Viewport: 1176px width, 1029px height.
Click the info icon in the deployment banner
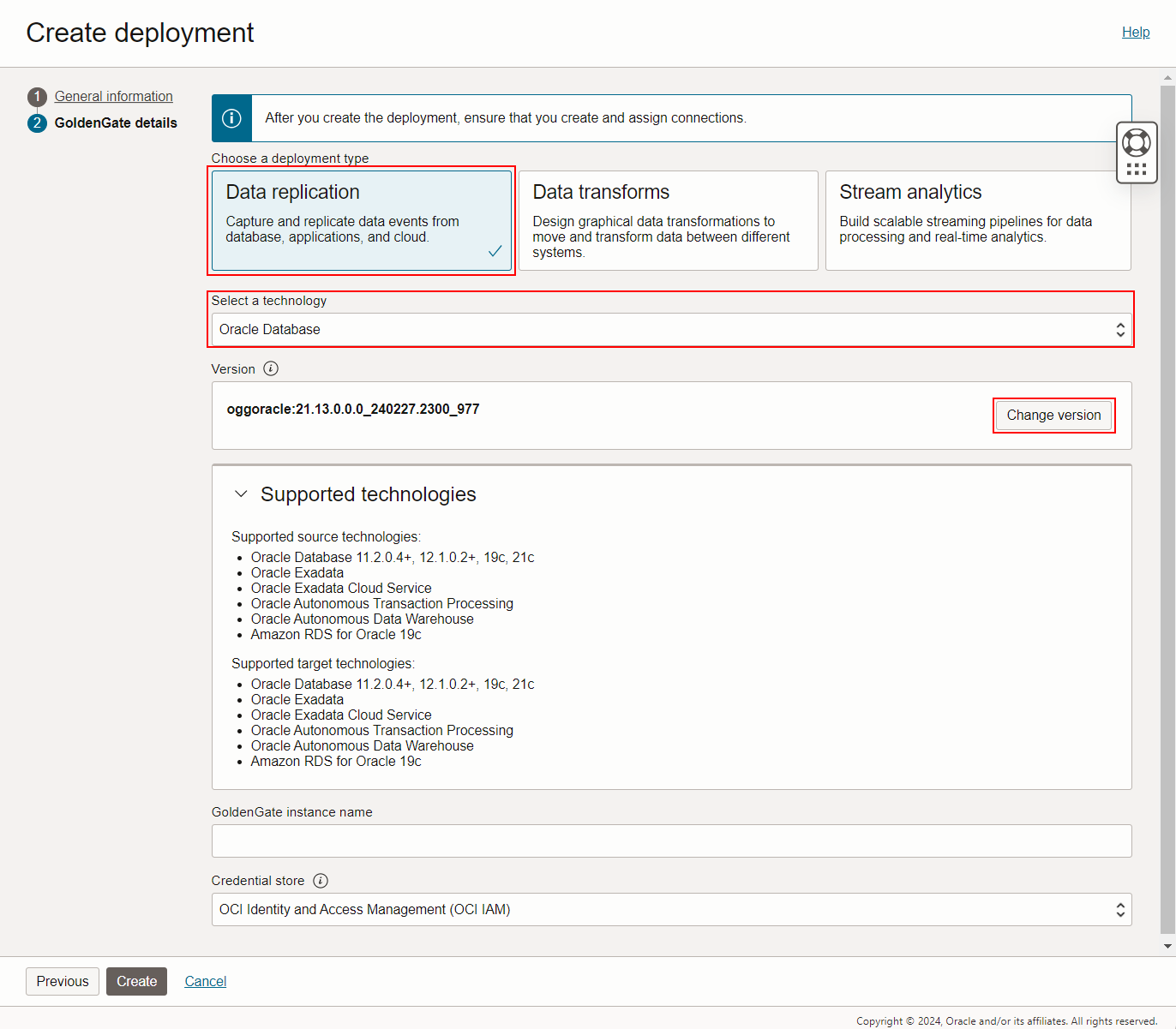pos(231,117)
